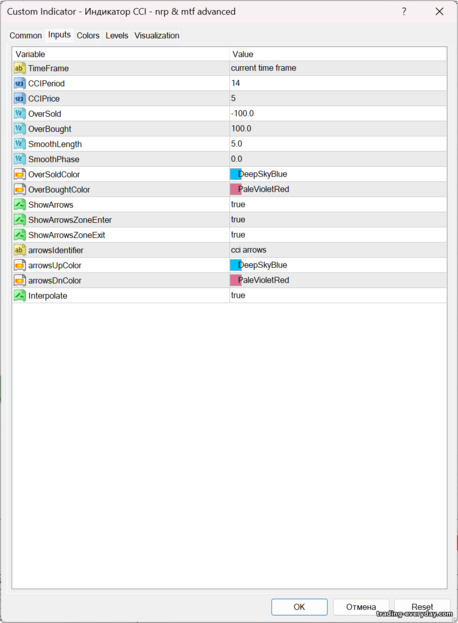Image resolution: width=458 pixels, height=623 pixels.
Task: Select the TimeFrame variable name
Action: tap(48, 68)
